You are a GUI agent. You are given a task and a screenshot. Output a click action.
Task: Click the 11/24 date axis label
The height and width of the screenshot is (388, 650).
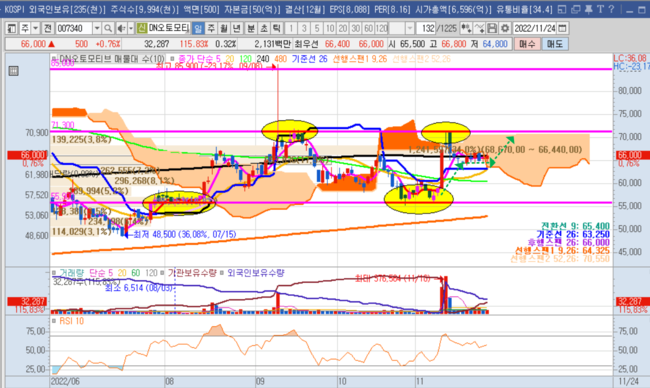click(x=628, y=381)
